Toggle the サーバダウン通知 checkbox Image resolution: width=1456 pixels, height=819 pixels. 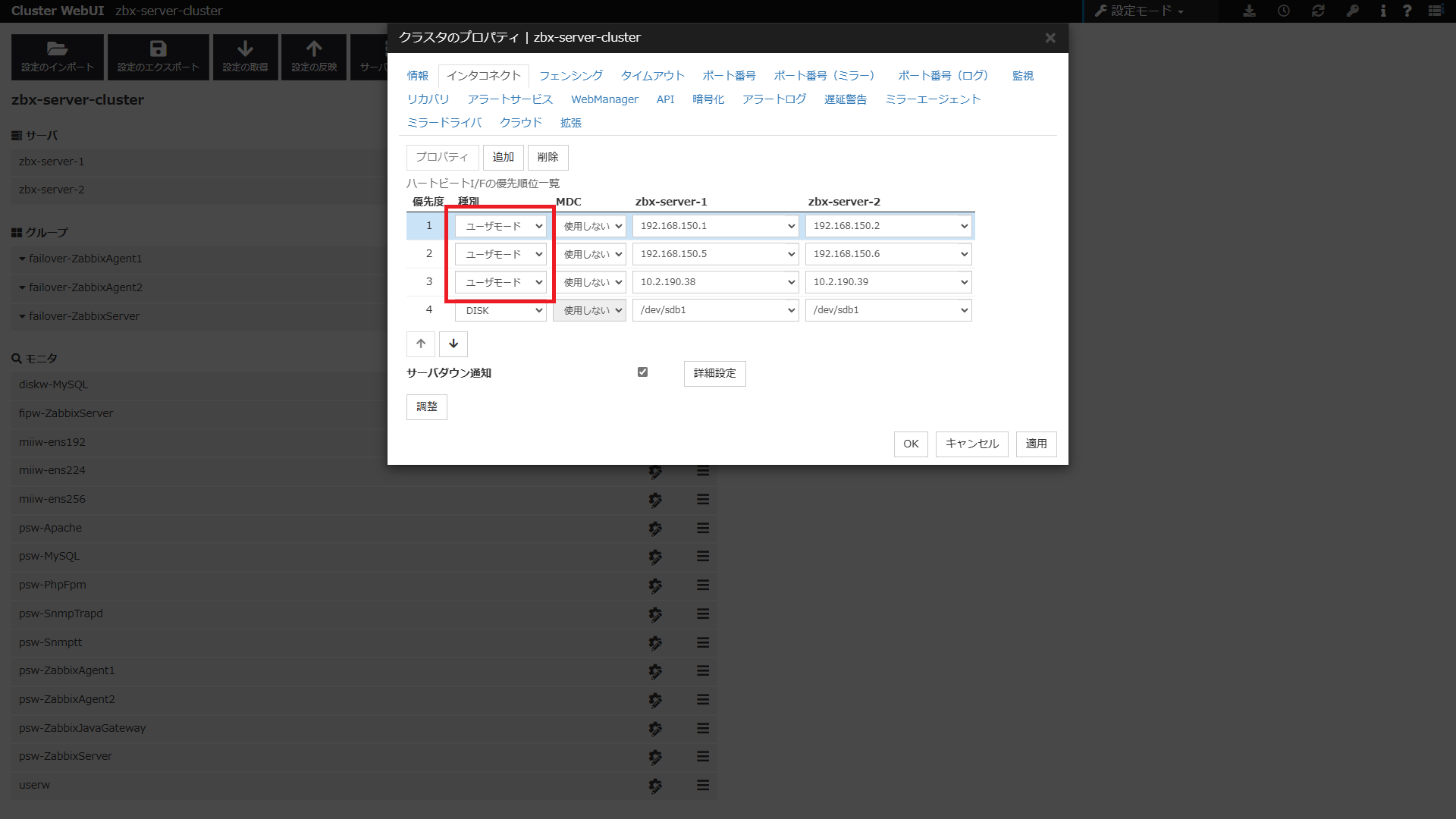pos(642,372)
